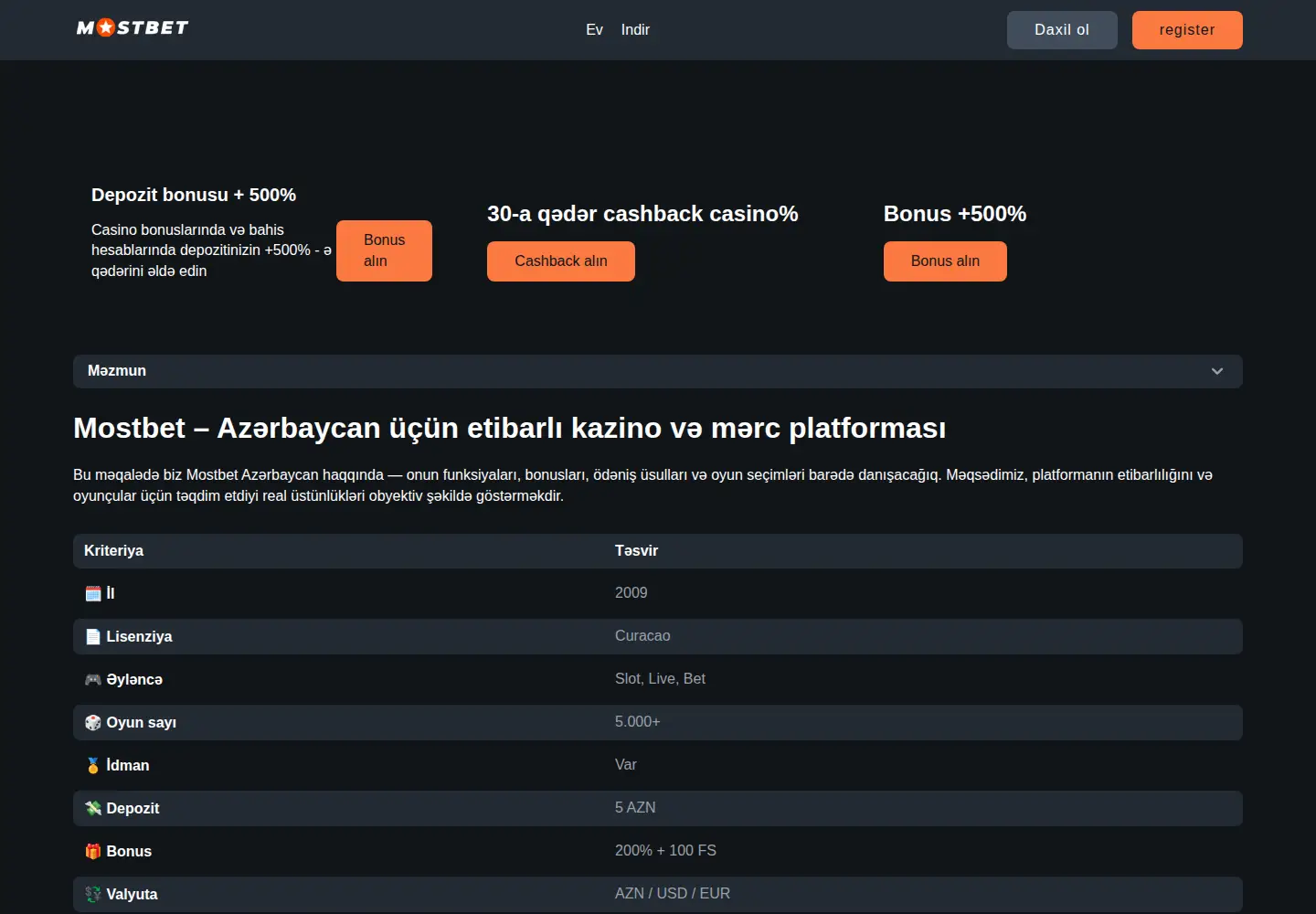Click the Daxil ol button

tap(1062, 30)
